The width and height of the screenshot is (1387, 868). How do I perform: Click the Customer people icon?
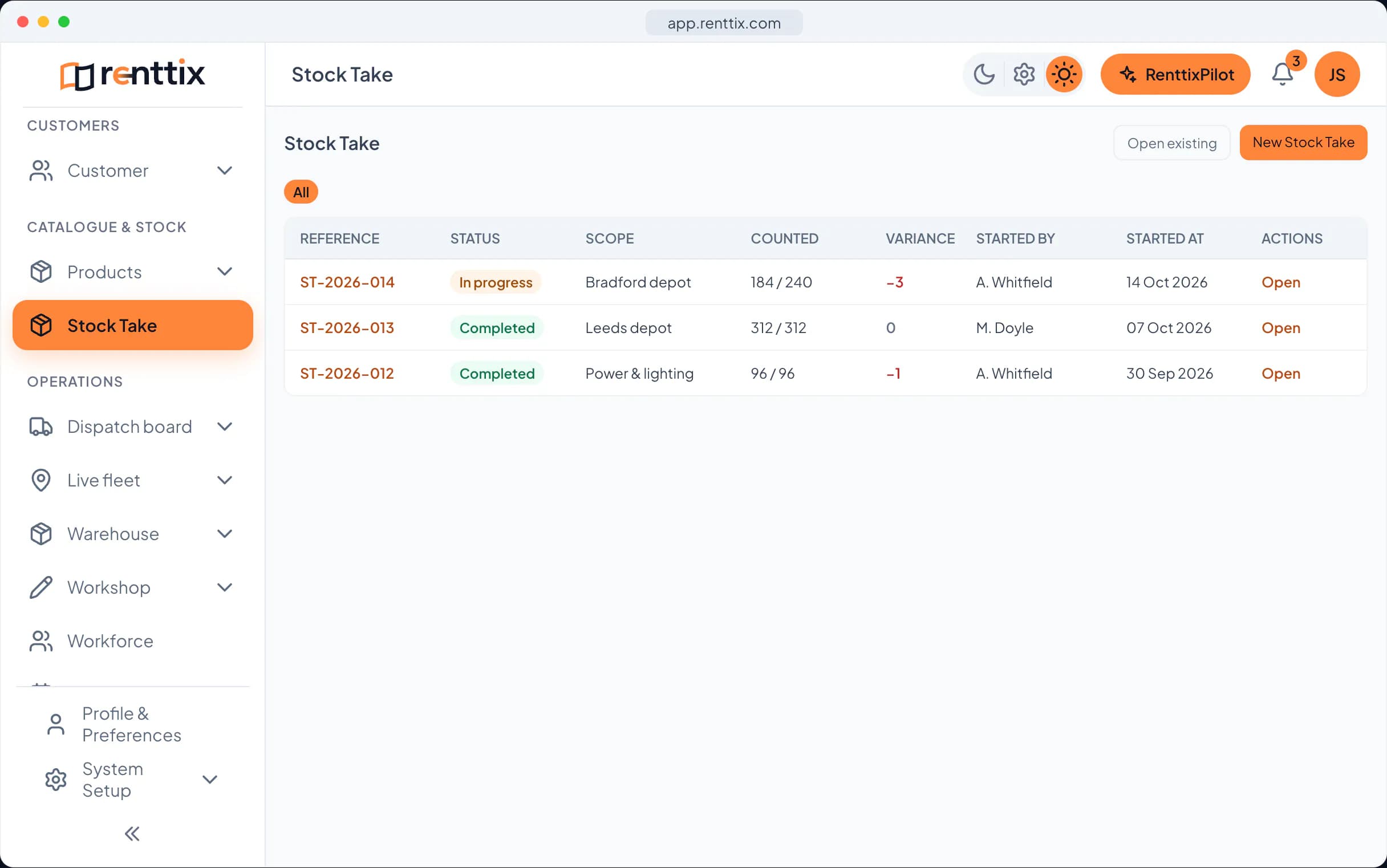point(40,171)
